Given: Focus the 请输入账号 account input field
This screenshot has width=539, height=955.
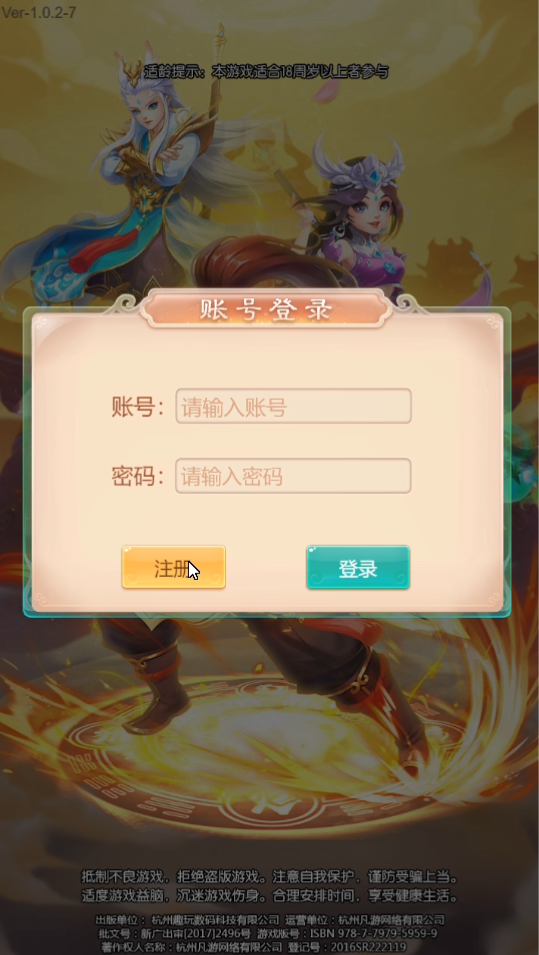Looking at the screenshot, I should [294, 406].
